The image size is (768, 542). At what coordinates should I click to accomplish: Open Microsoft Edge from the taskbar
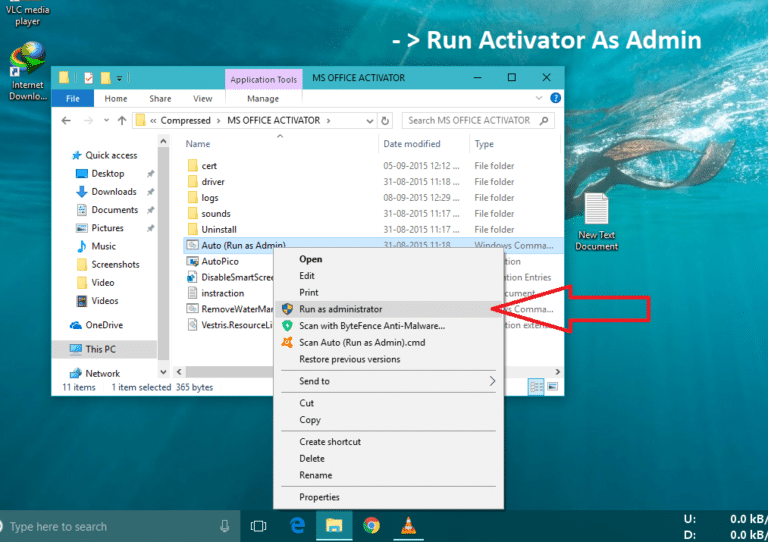[x=297, y=526]
